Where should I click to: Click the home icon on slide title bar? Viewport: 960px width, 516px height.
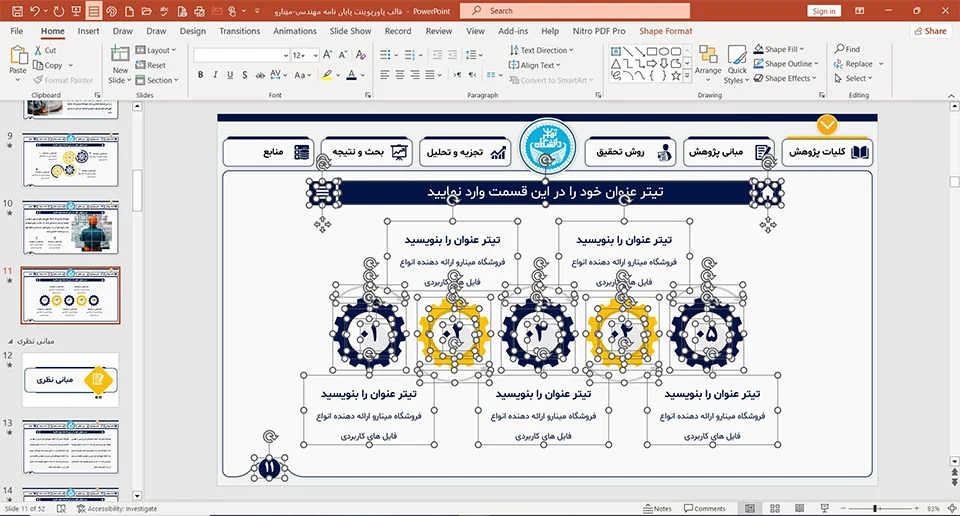[x=767, y=194]
